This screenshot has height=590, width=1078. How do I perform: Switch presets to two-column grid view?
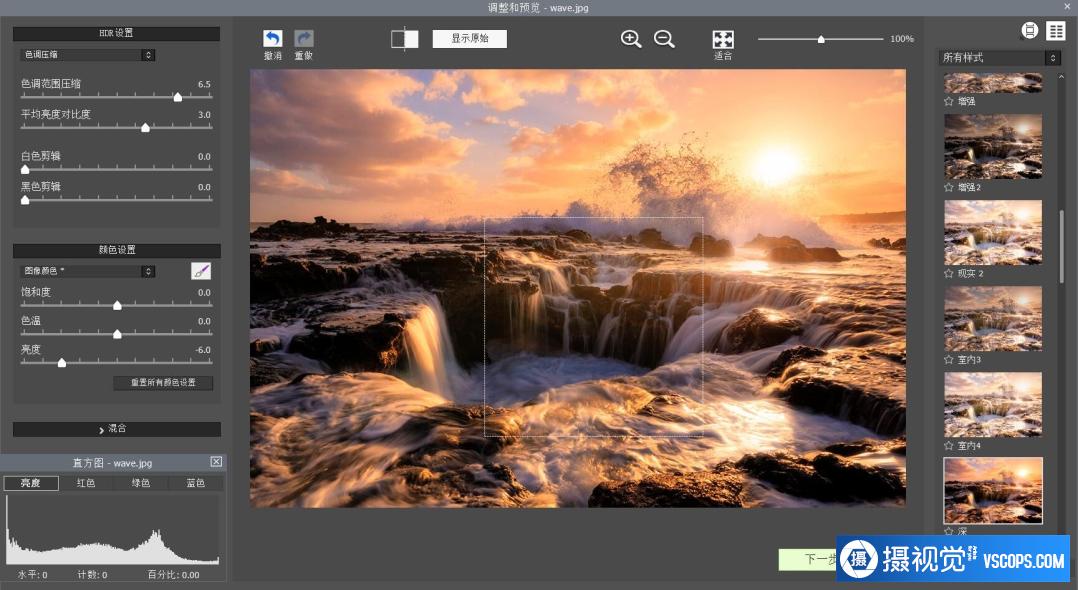click(1055, 30)
